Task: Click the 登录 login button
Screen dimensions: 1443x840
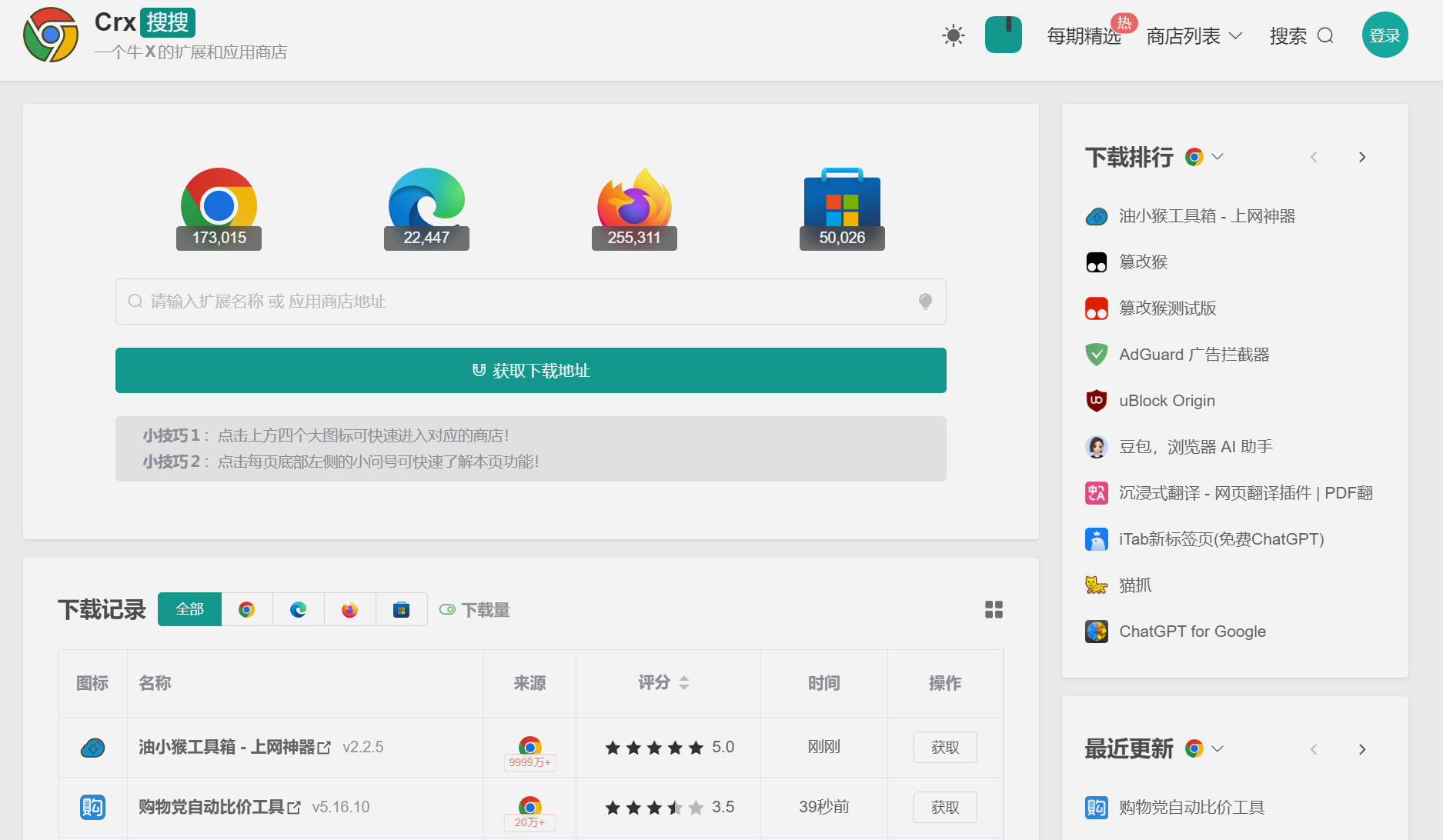Action: pyautogui.click(x=1385, y=35)
